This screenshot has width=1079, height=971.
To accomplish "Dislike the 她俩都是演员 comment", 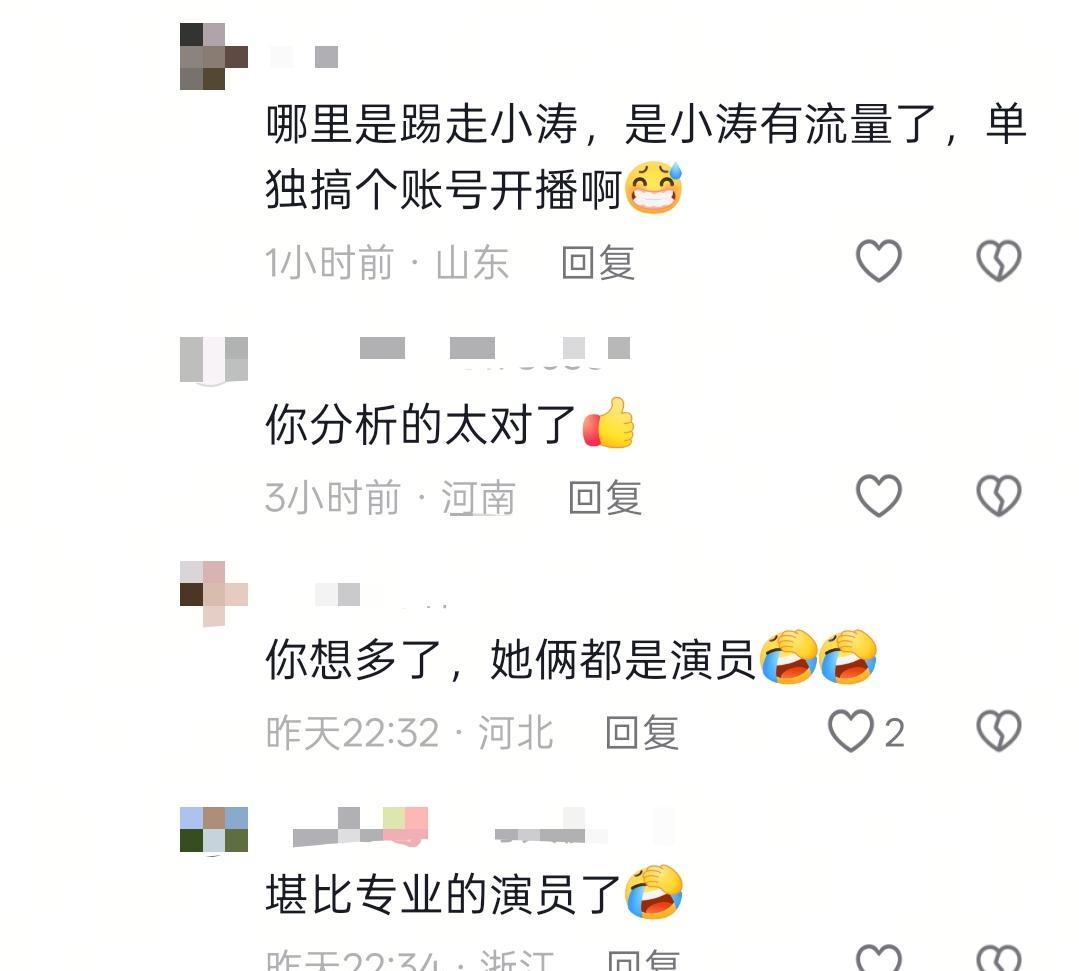I will pyautogui.click(x=998, y=731).
